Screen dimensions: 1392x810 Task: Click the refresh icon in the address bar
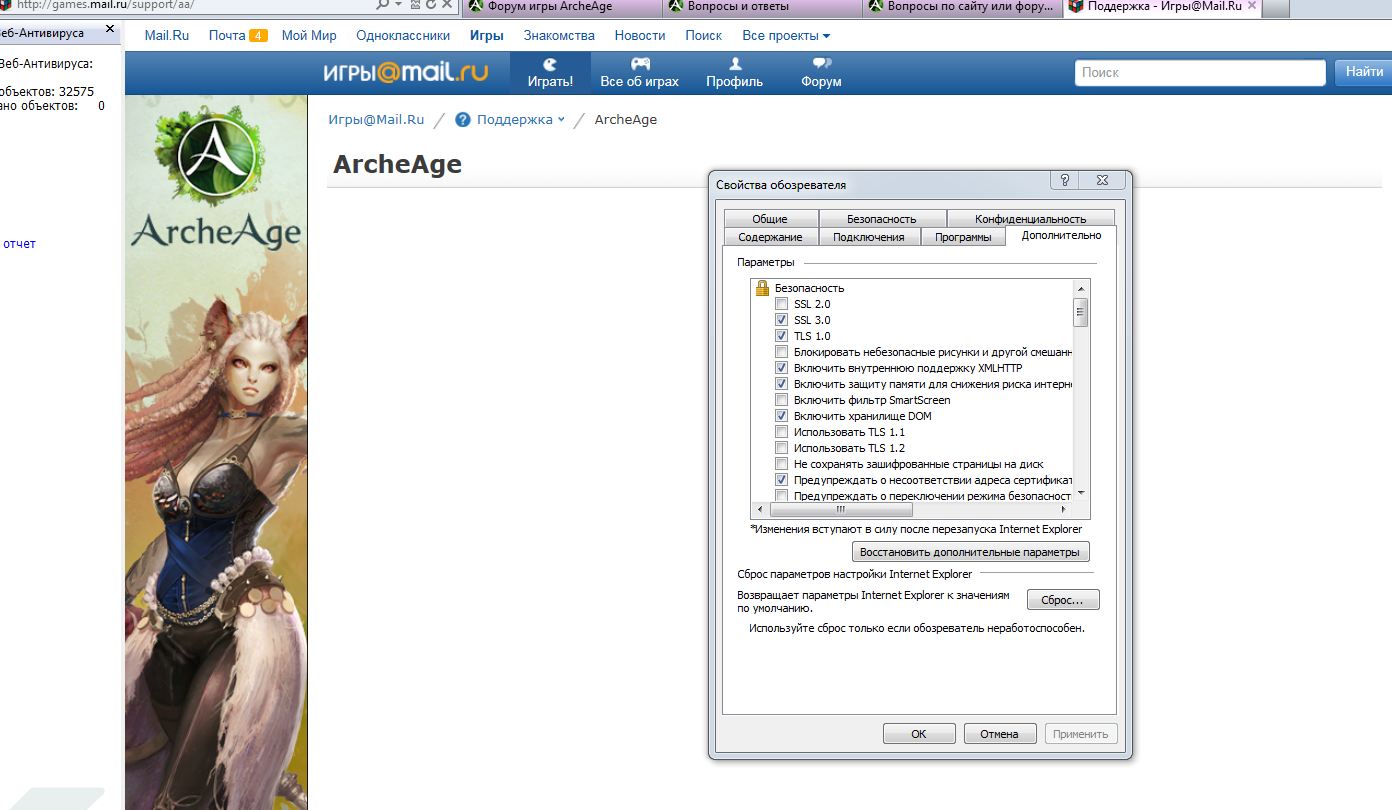[x=431, y=5]
